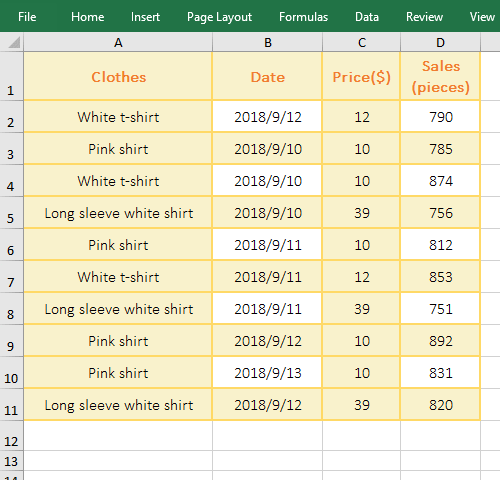The image size is (500, 480).
Task: Select row 4 header
Action: click(12, 181)
